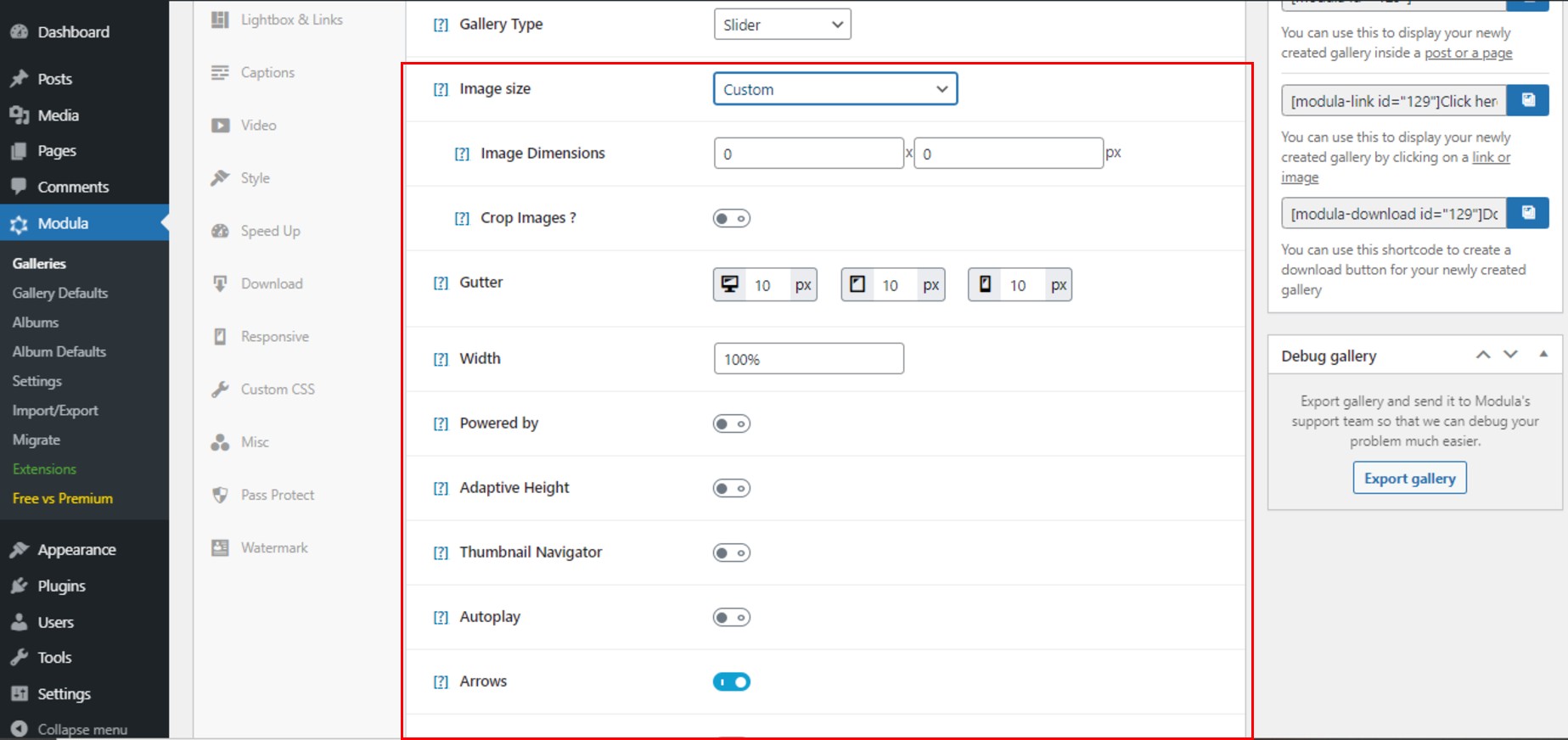Open the Albums submenu item

36,322
